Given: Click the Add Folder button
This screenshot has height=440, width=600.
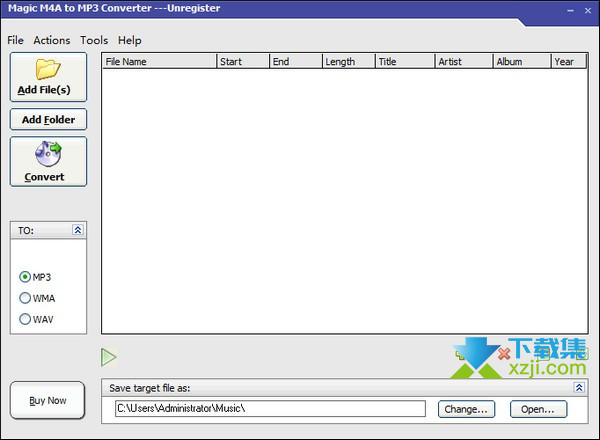Looking at the screenshot, I should coord(48,120).
